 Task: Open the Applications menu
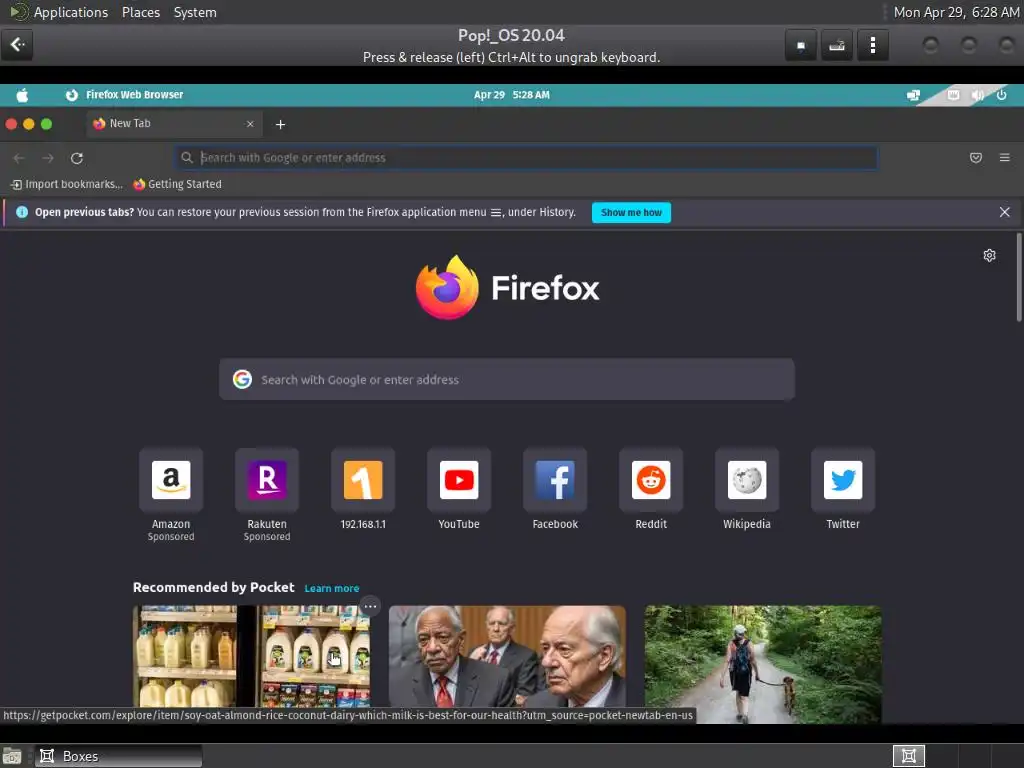71,12
